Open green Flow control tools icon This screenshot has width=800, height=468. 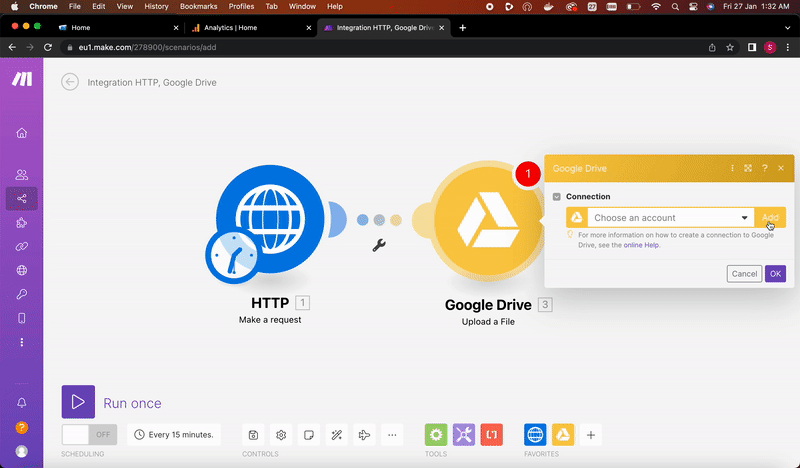point(436,435)
